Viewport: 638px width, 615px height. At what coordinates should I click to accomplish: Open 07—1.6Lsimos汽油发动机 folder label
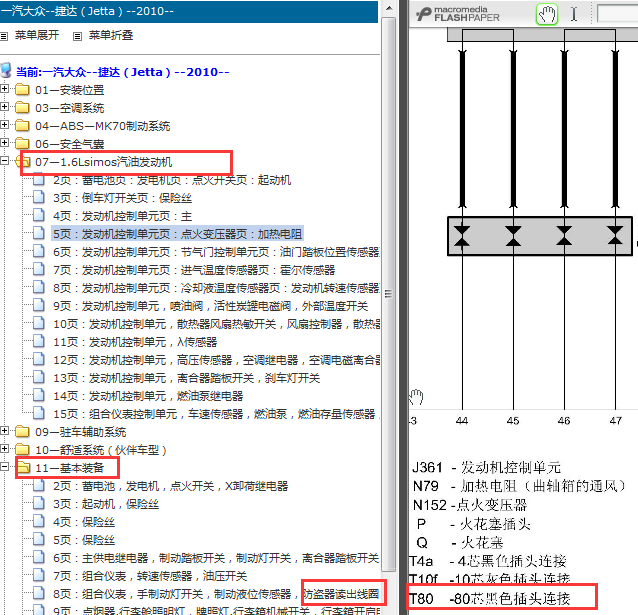pyautogui.click(x=103, y=162)
